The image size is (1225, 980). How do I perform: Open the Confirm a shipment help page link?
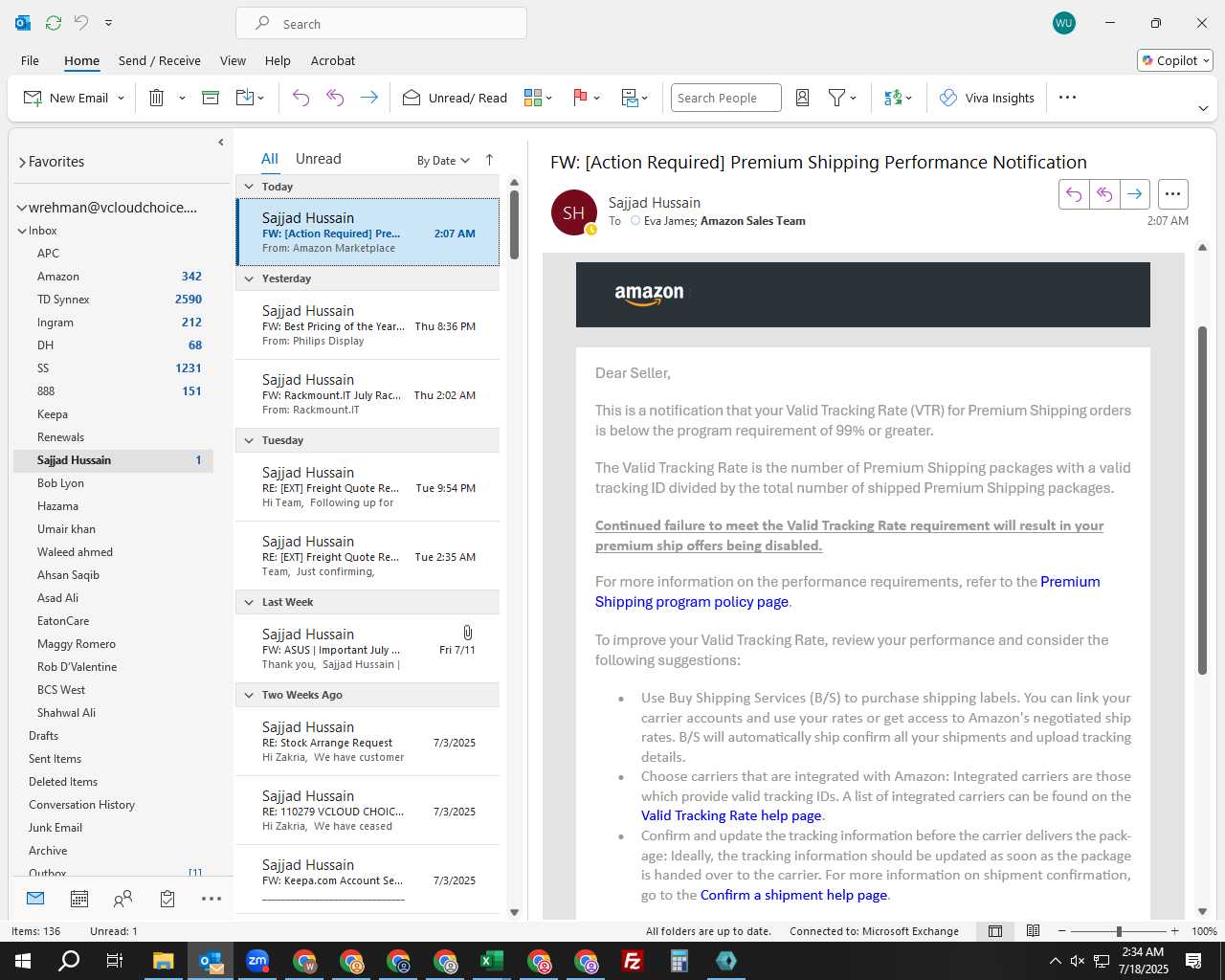pos(793,895)
